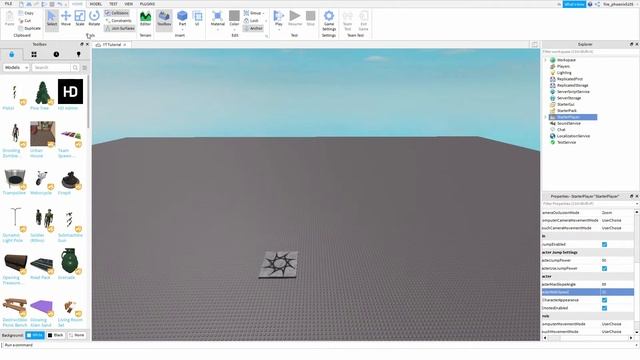The height and width of the screenshot is (360, 640).
Task: Click the Explorer filter workspace field
Action: point(590,52)
